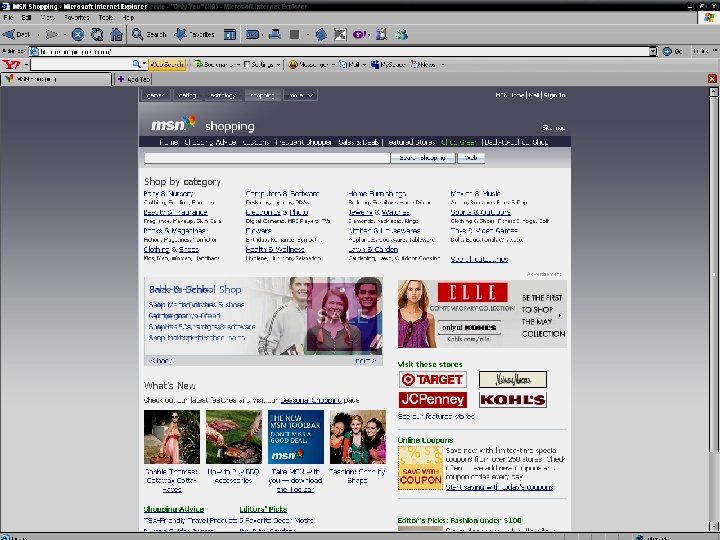Click the Yahoo toolbar search magnifier icon
This screenshot has height=540, width=720.
[136, 64]
